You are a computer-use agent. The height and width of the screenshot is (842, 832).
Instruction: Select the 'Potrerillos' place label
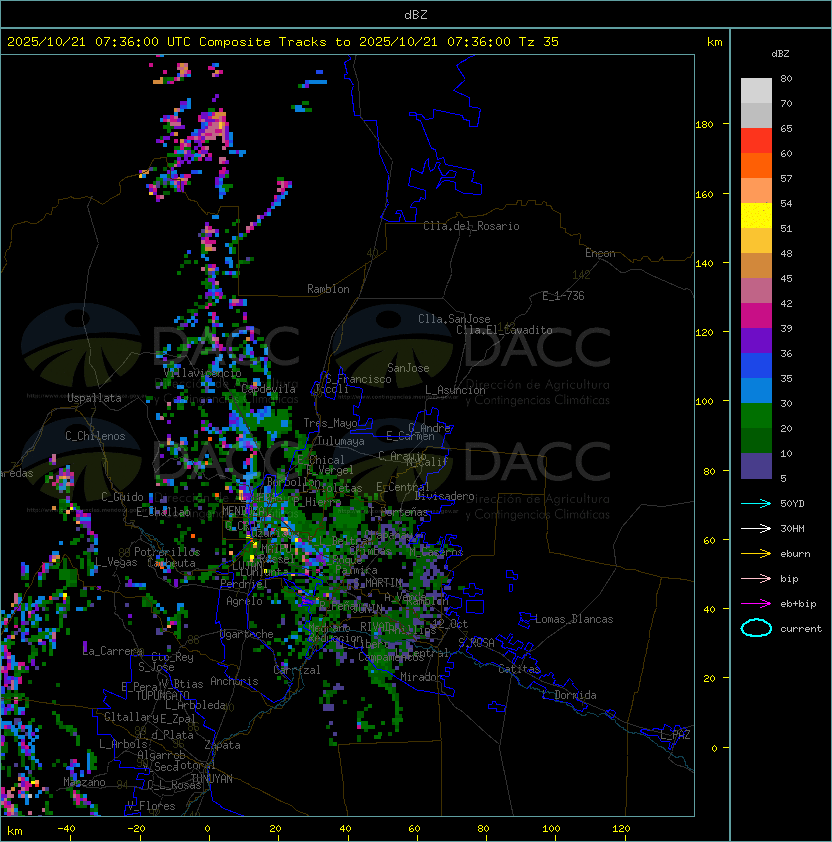point(167,552)
